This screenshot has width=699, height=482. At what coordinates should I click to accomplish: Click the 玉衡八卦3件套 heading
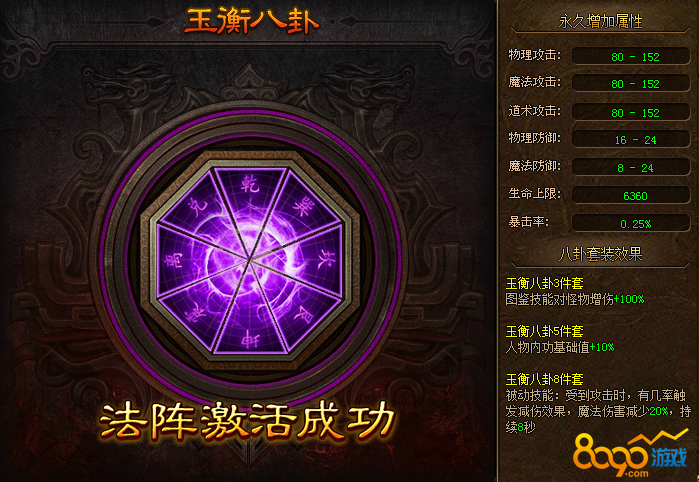[544, 283]
